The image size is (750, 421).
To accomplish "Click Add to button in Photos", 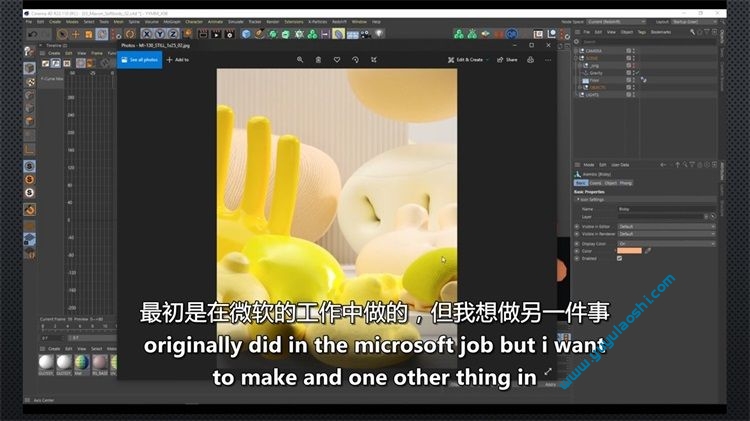I will (178, 60).
